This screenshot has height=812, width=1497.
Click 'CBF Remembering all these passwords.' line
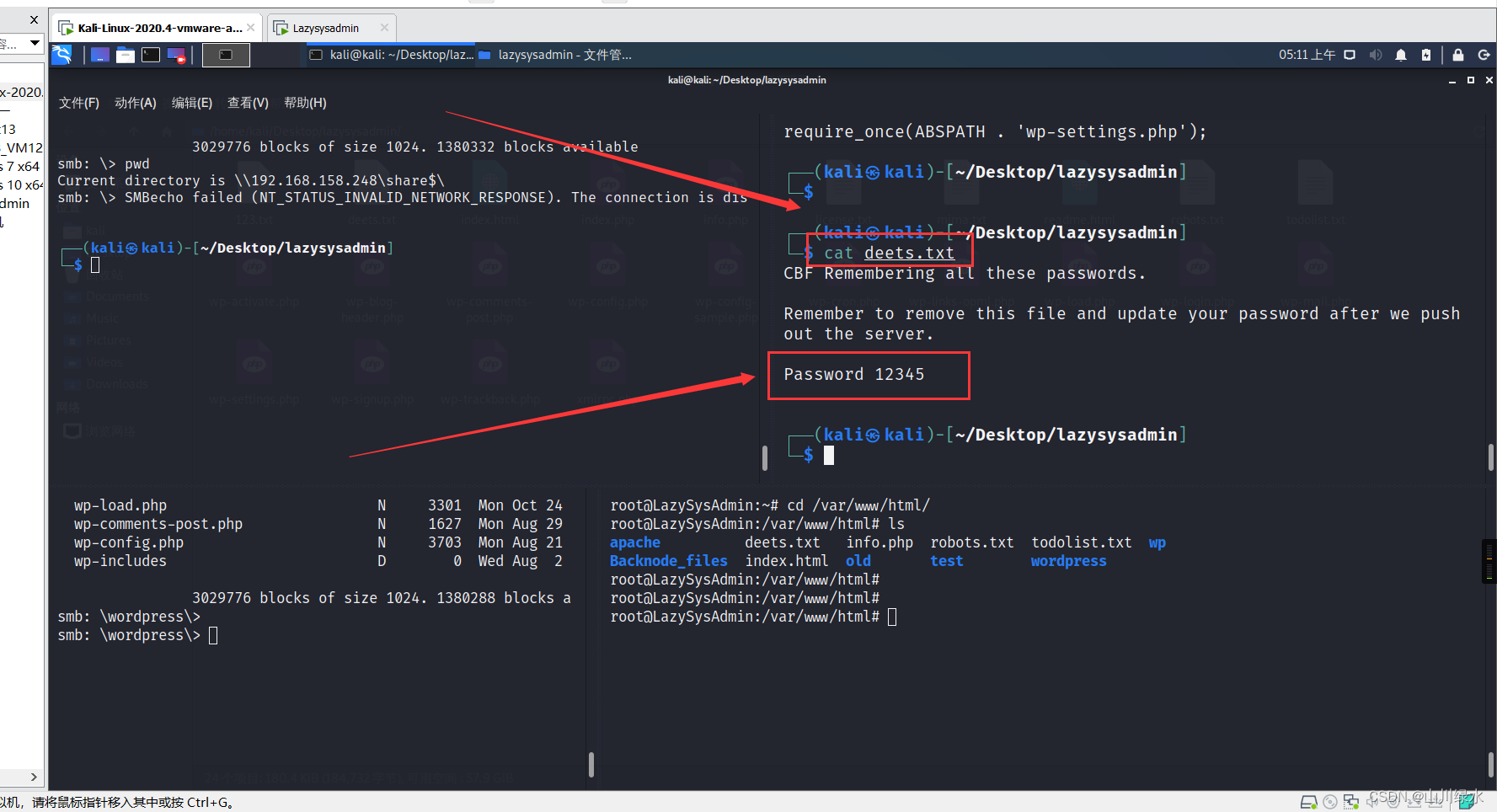(x=965, y=273)
